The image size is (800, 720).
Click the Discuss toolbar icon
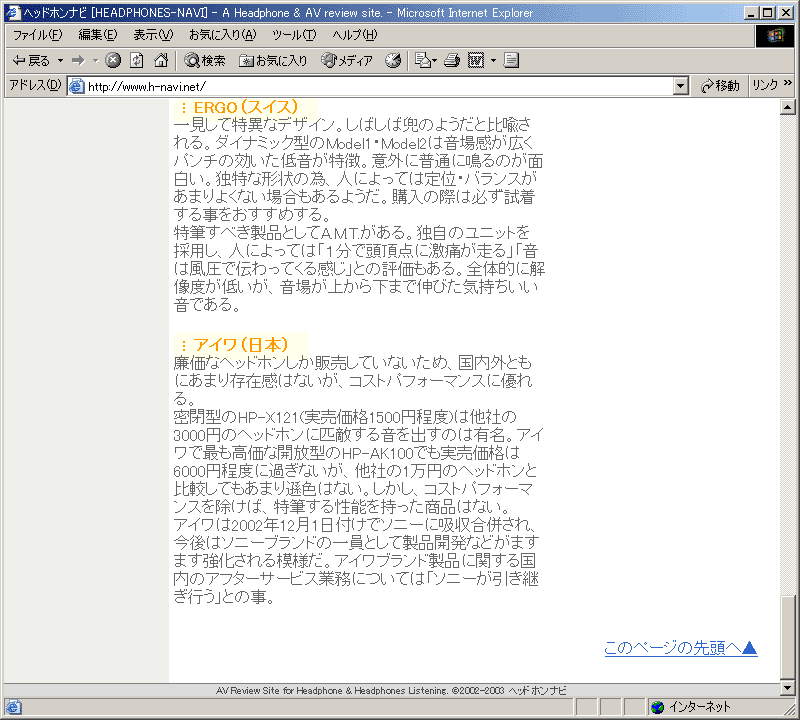[511, 61]
